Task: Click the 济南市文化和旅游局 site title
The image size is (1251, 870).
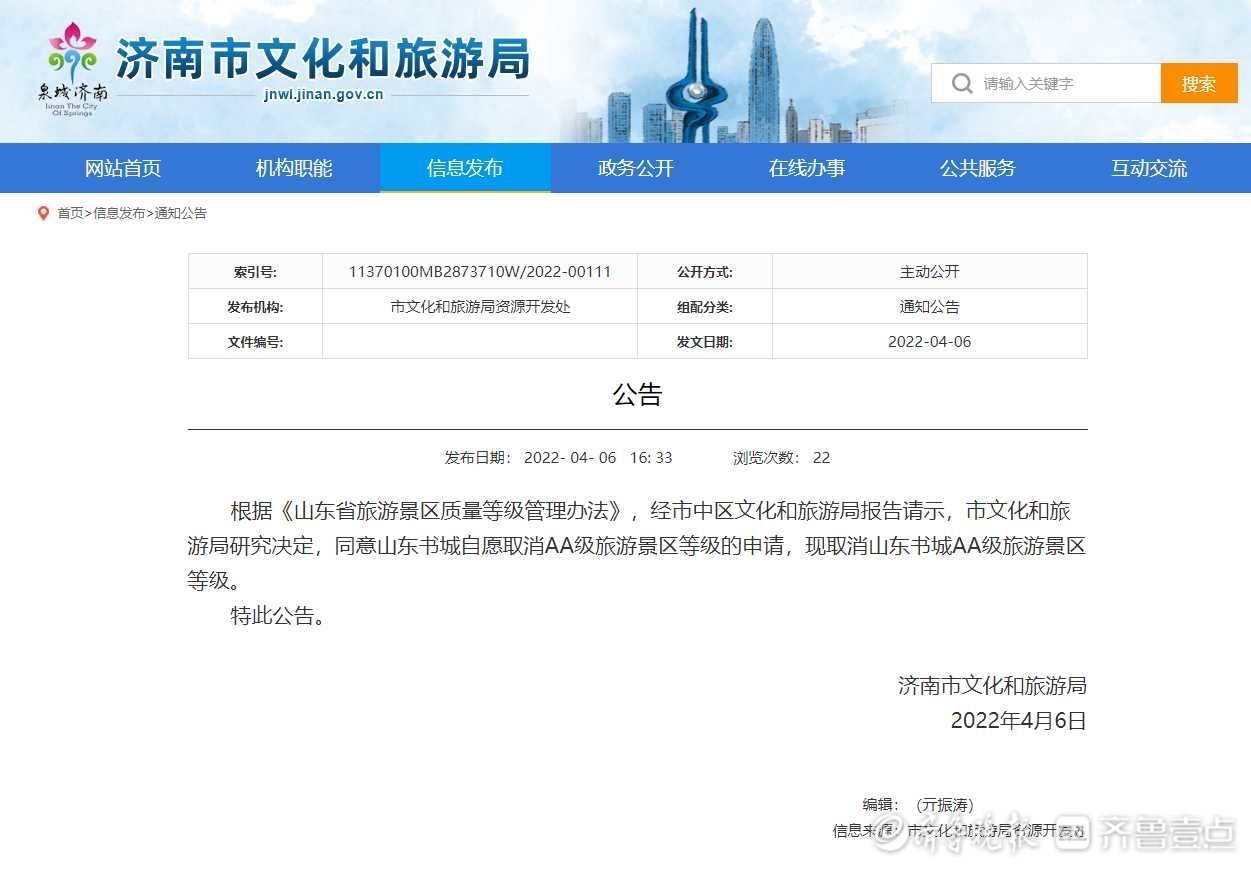Action: [323, 60]
